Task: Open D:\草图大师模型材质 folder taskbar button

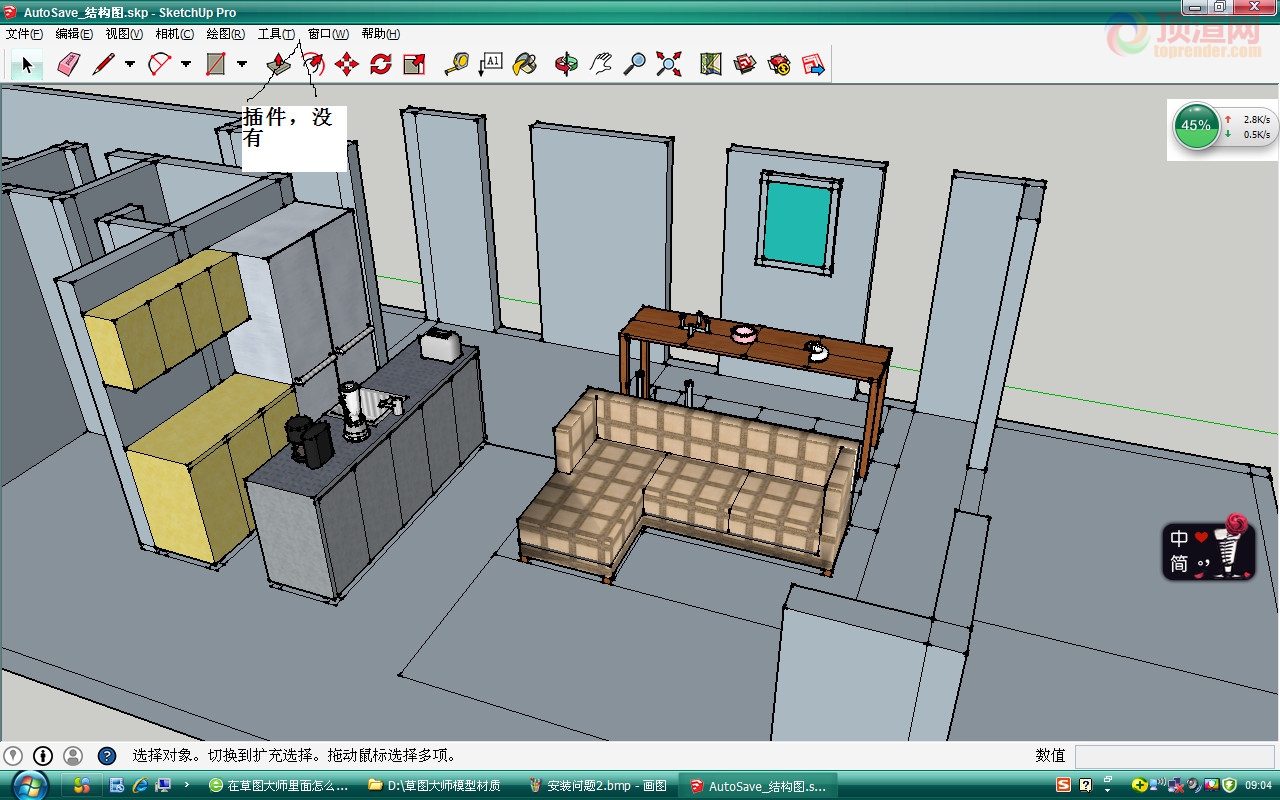Action: pyautogui.click(x=437, y=786)
